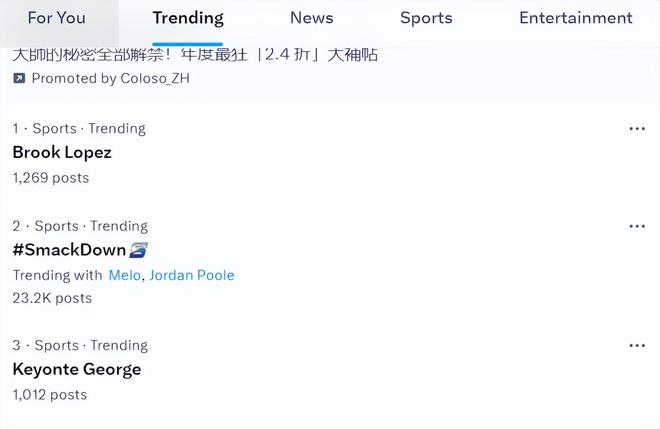Screen dimensions: 660x429
Task: Open the Brook Lopez trending topic
Action: click(62, 153)
